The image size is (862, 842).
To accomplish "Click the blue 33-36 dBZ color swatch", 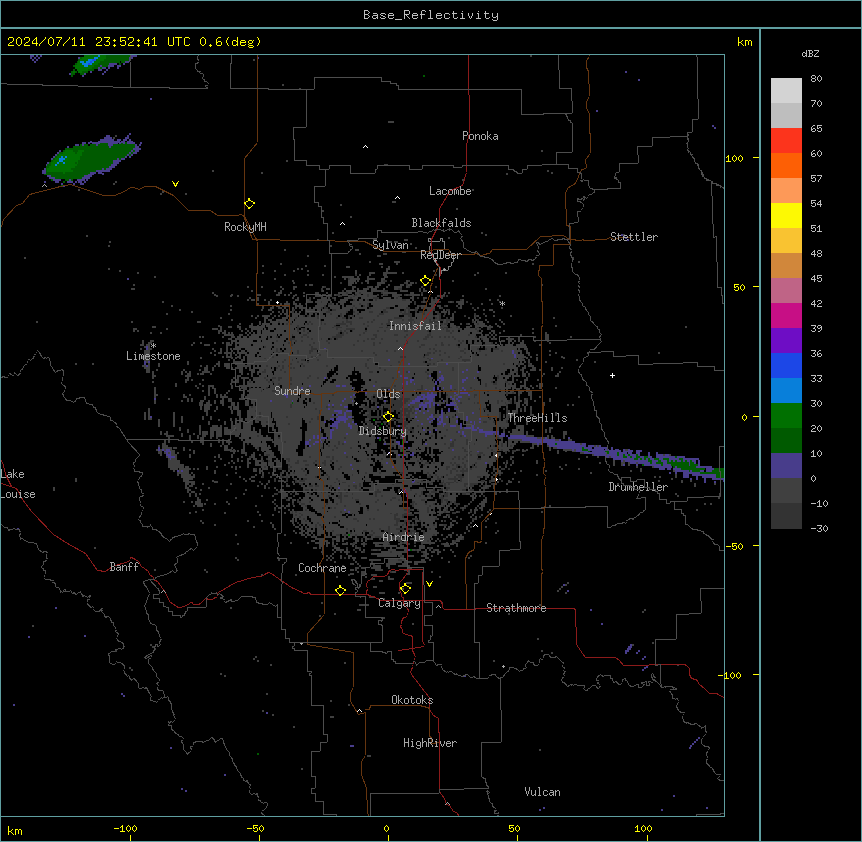I will point(786,365).
